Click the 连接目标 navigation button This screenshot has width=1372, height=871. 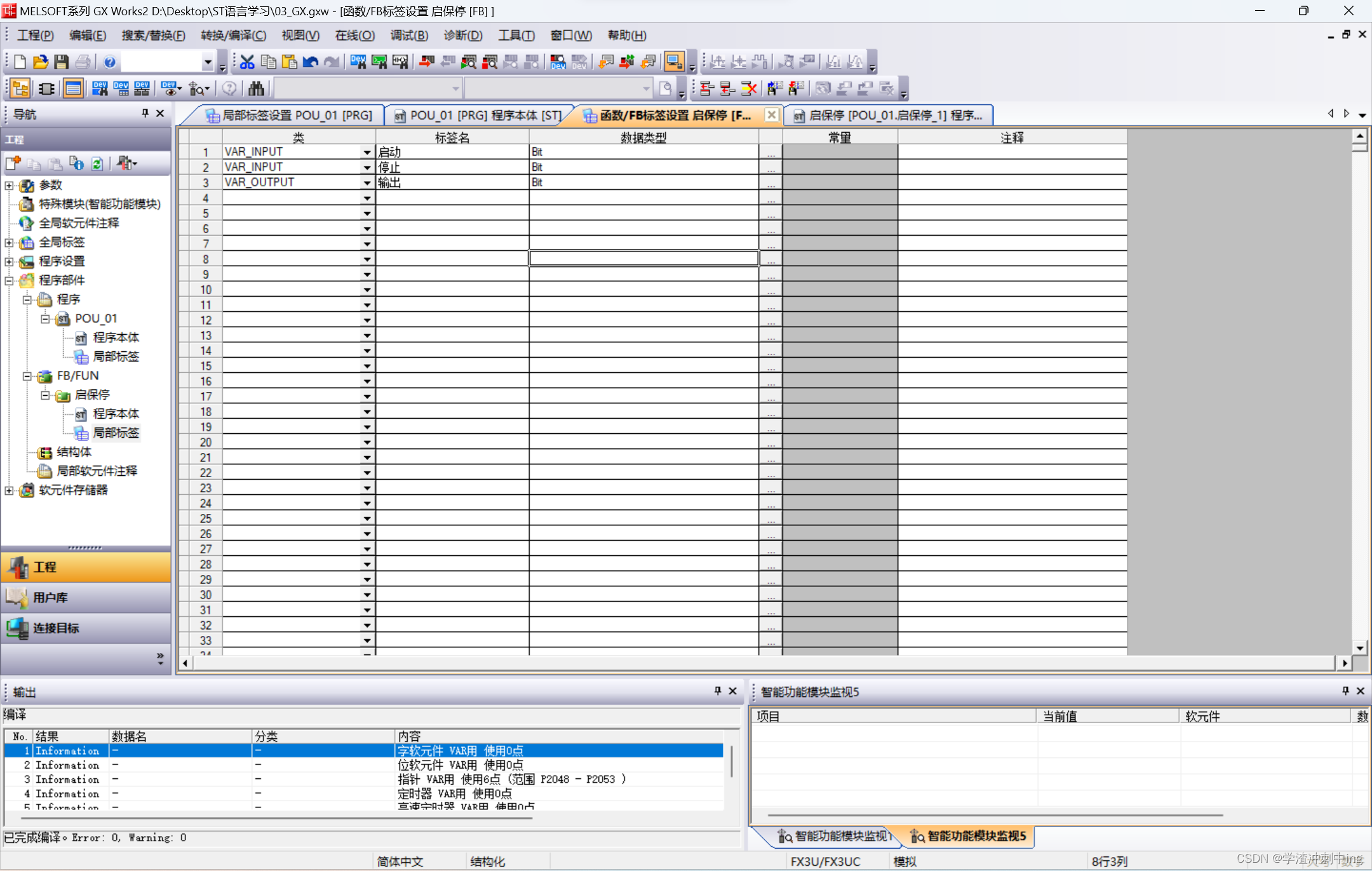[x=86, y=628]
